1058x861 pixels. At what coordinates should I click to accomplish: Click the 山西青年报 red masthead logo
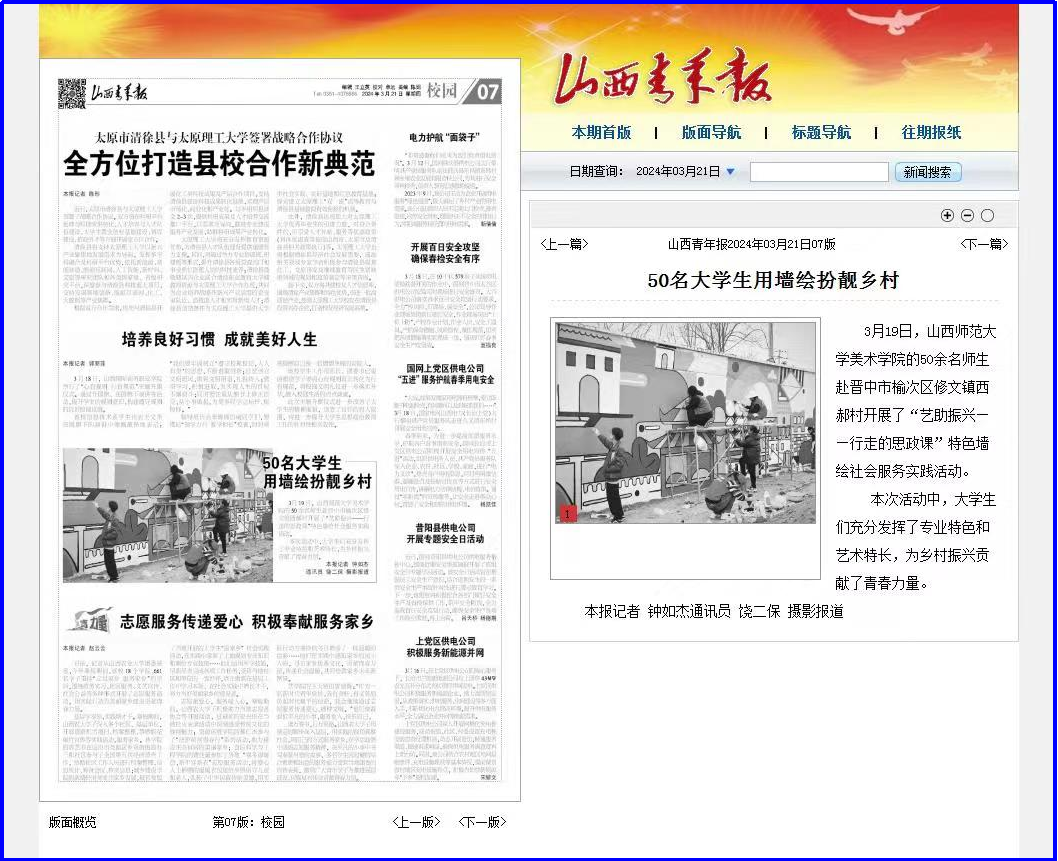click(x=662, y=78)
